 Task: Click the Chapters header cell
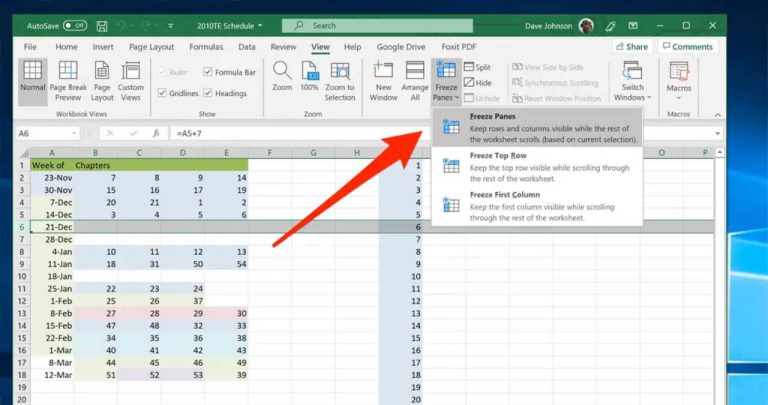(96, 166)
